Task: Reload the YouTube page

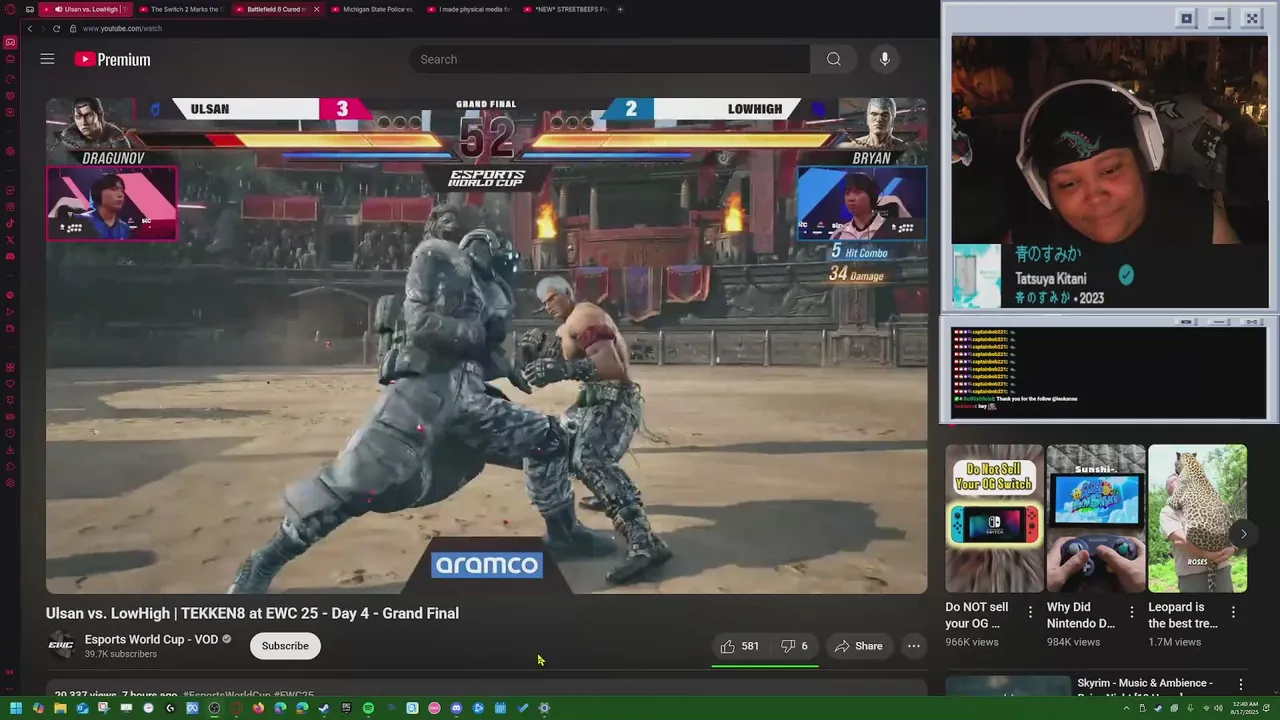Action: click(56, 28)
